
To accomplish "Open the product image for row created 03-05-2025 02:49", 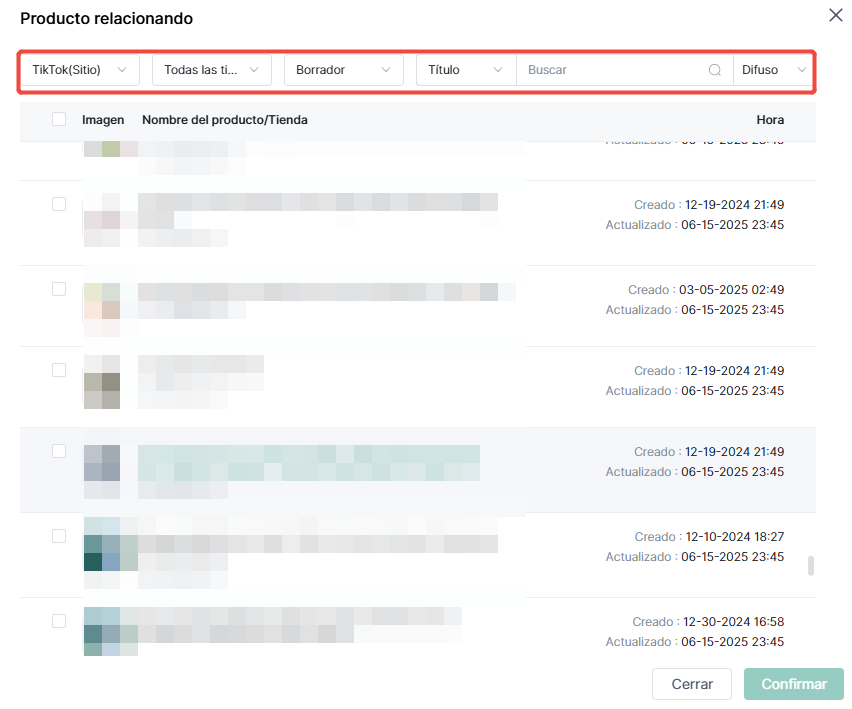I will (102, 310).
